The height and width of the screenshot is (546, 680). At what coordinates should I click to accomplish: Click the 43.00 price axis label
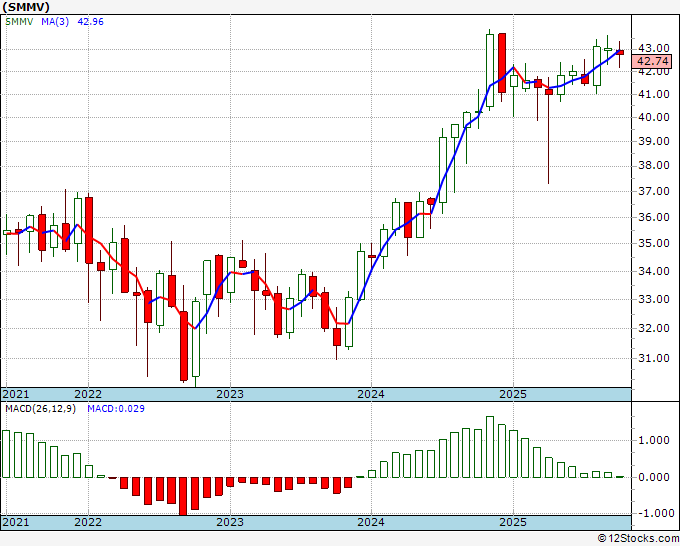click(x=654, y=48)
